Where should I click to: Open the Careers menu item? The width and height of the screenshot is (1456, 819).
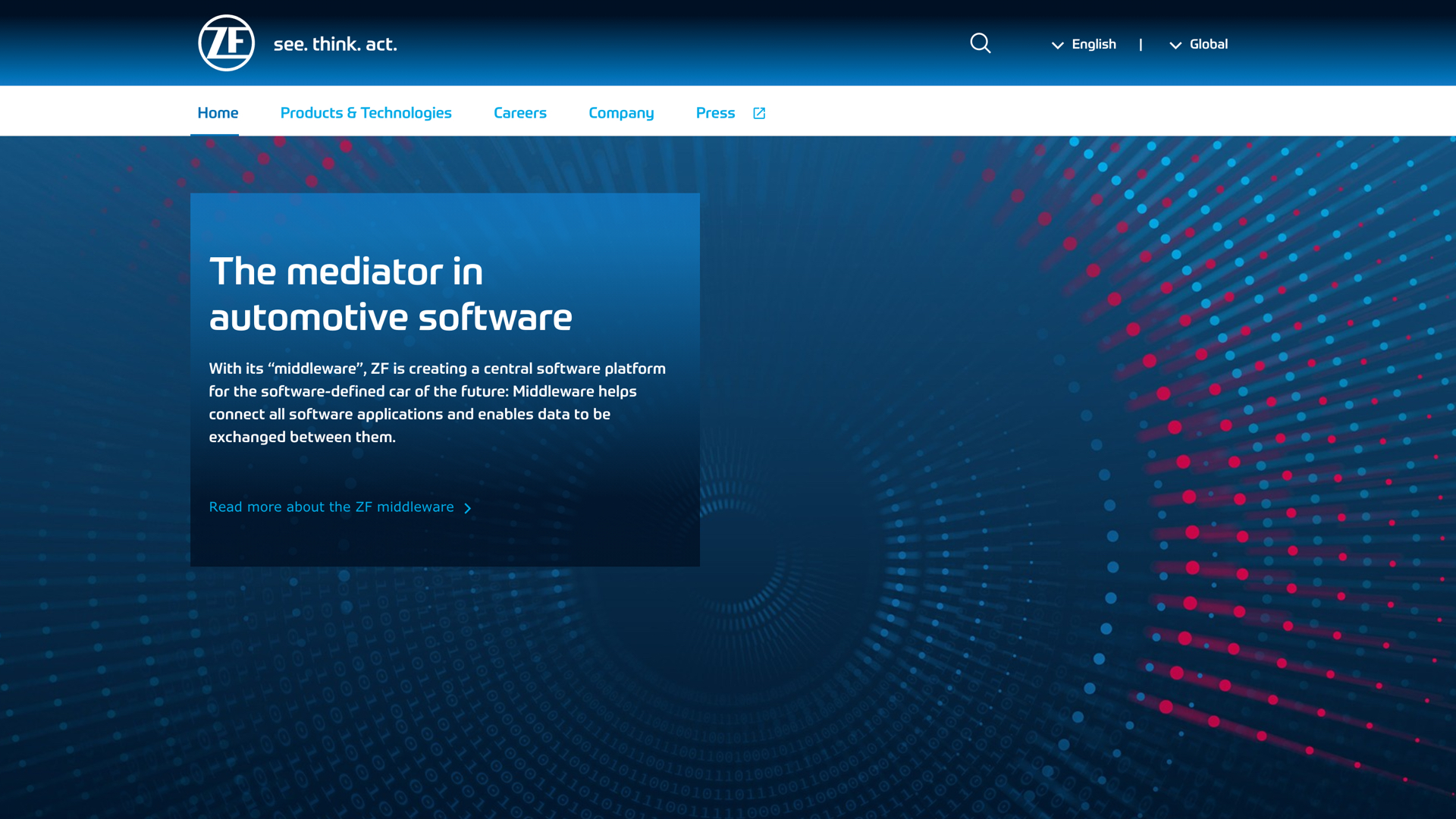[x=520, y=113]
